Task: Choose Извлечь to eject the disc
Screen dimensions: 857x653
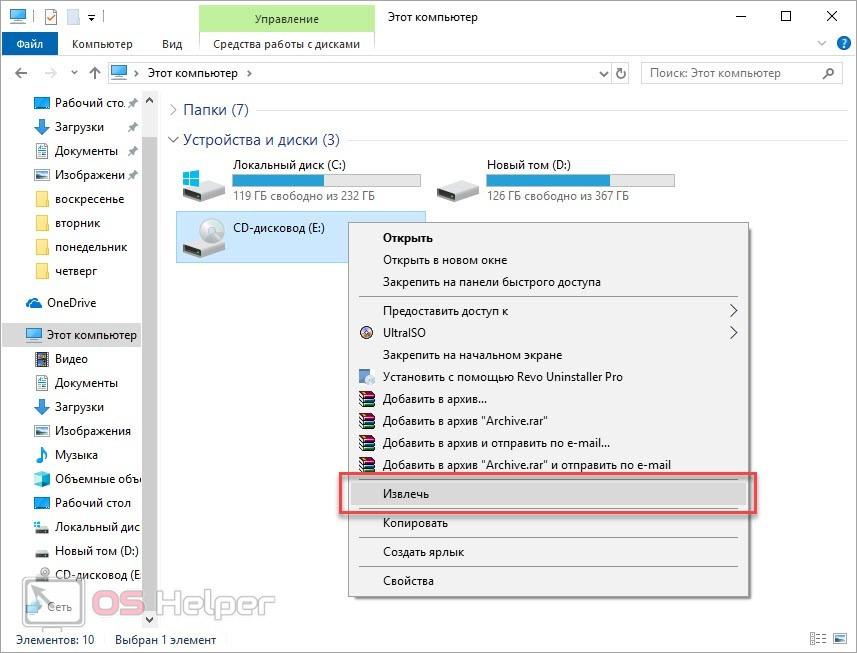Action: (x=548, y=493)
